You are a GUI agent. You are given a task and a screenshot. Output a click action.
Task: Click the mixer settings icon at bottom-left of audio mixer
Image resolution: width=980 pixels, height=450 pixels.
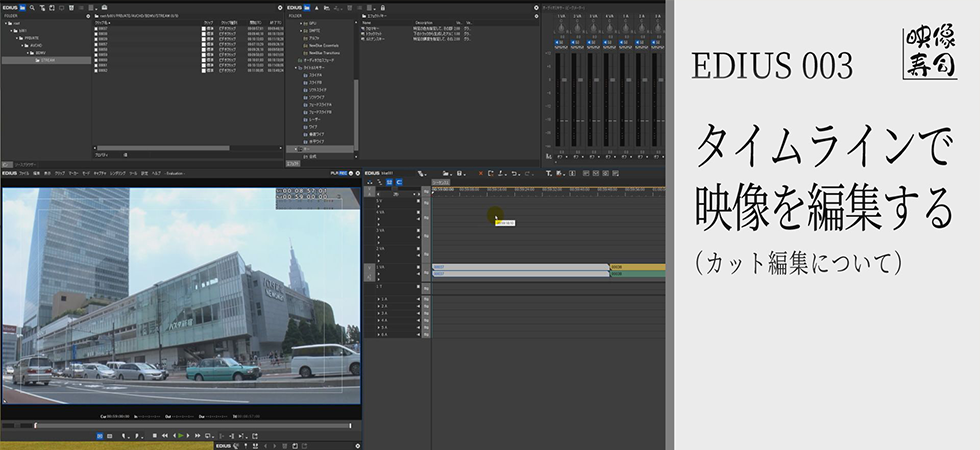click(548, 156)
